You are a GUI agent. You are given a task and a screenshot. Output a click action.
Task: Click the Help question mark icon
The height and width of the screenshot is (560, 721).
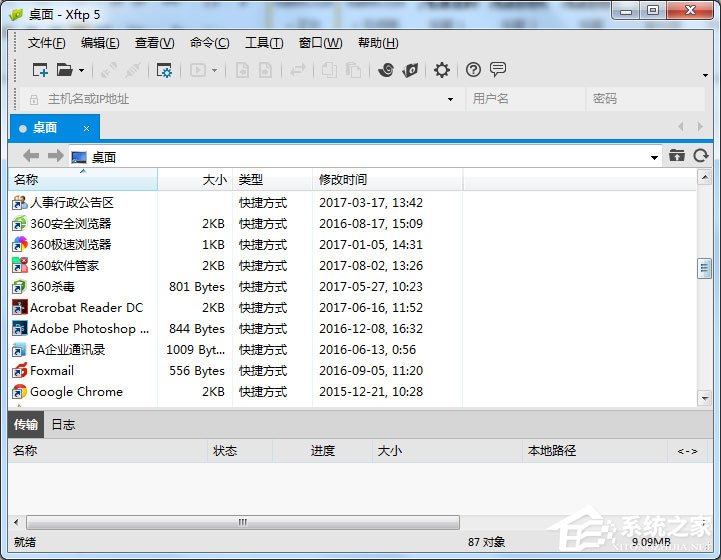[x=474, y=70]
